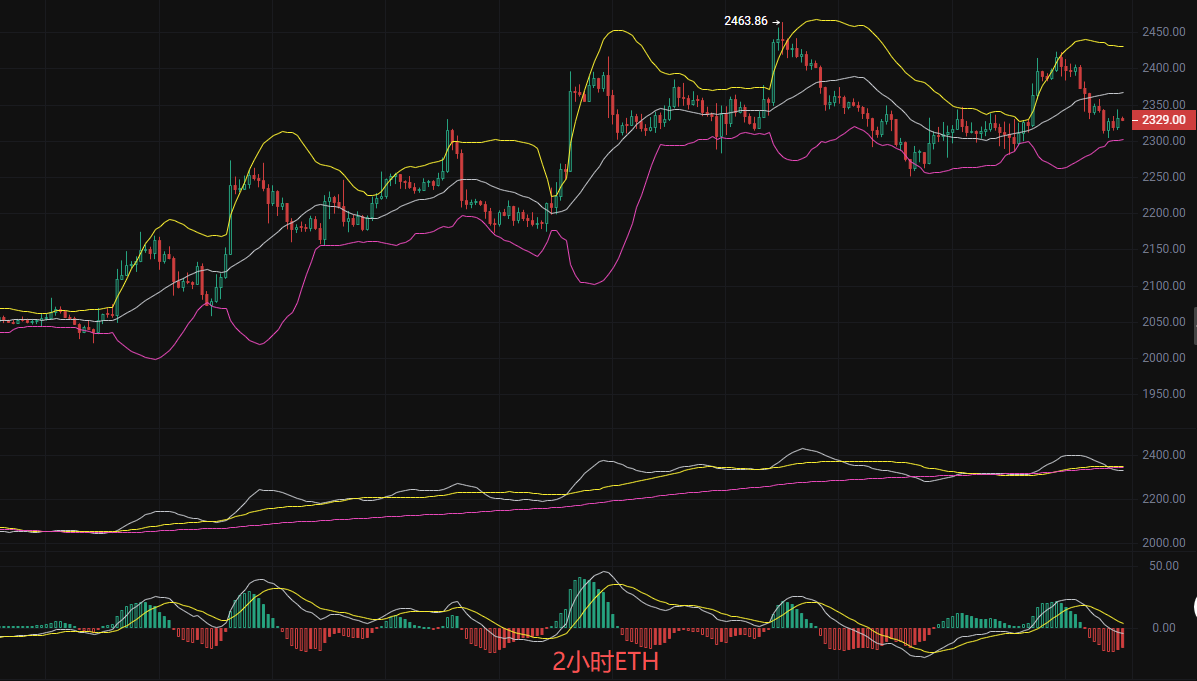Click the 2350.00 price axis label
Image resolution: width=1197 pixels, height=681 pixels.
(x=1163, y=104)
